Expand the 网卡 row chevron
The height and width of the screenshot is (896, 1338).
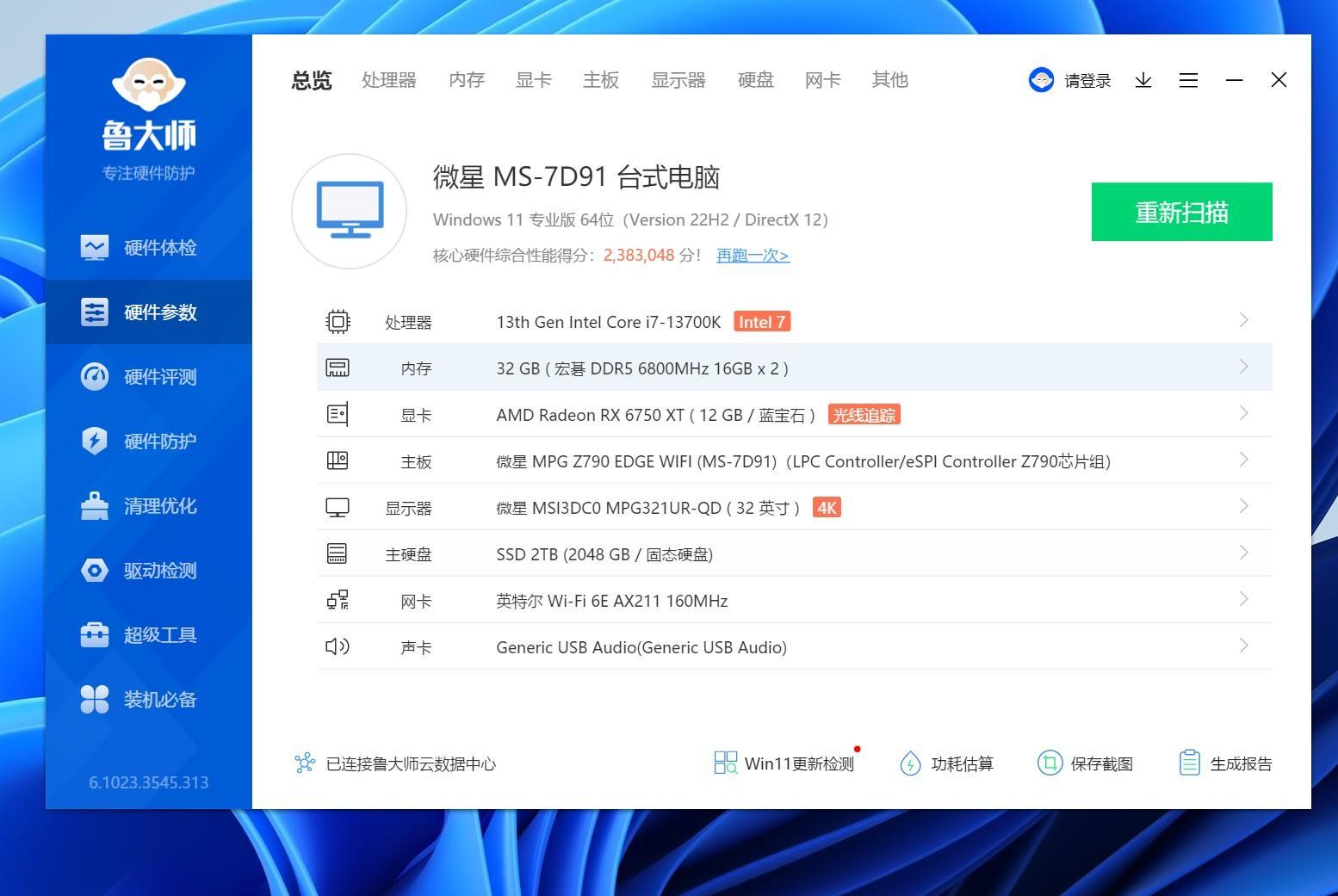coord(1243,599)
